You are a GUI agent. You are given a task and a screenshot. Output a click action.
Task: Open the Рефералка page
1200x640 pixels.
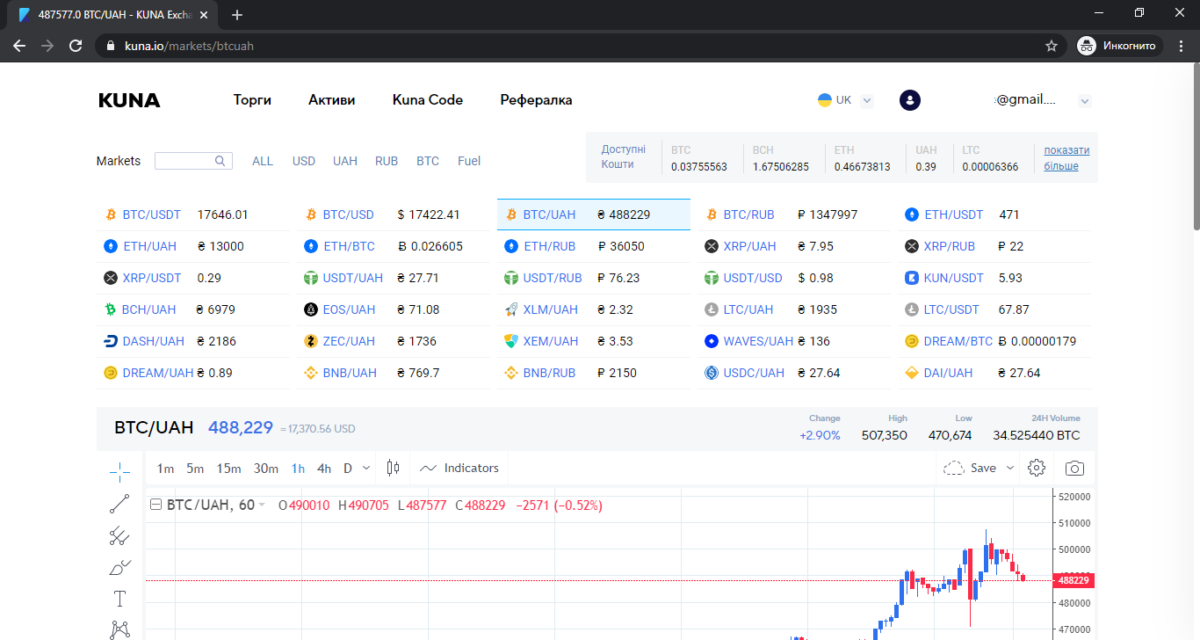point(536,100)
